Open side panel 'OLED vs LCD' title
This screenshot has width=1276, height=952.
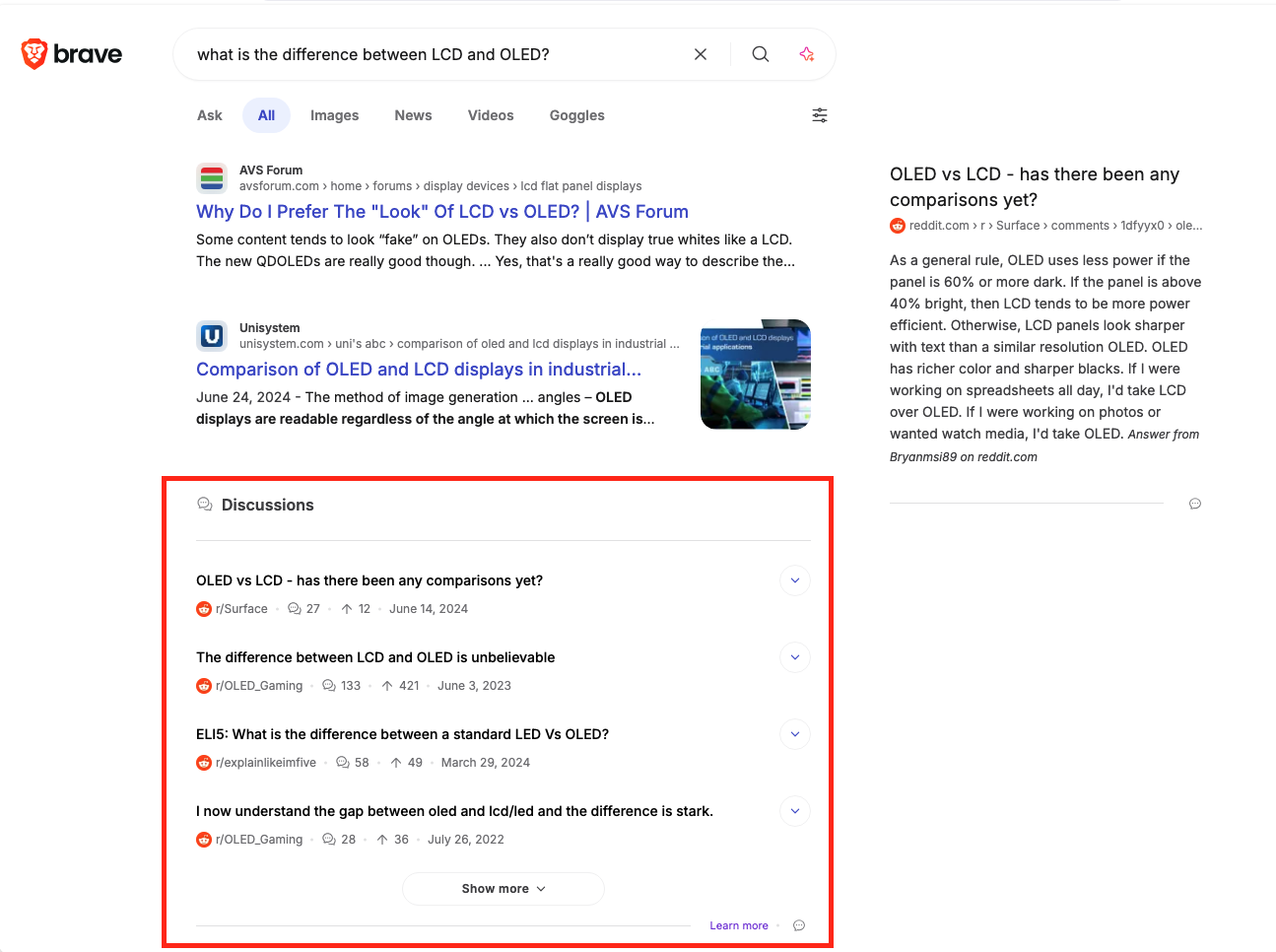tap(1035, 187)
